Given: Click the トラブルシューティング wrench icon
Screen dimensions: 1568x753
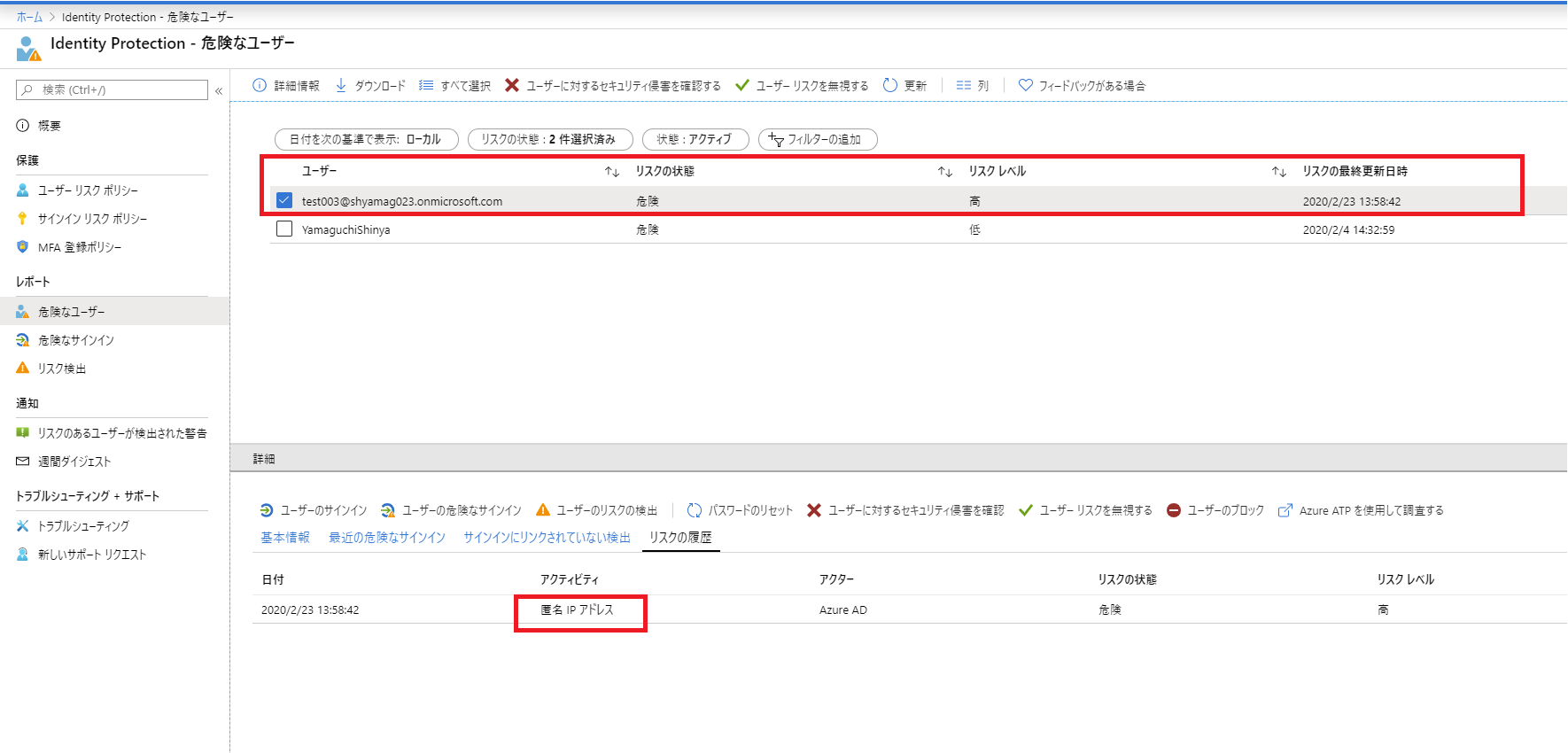Looking at the screenshot, I should tap(23, 526).
